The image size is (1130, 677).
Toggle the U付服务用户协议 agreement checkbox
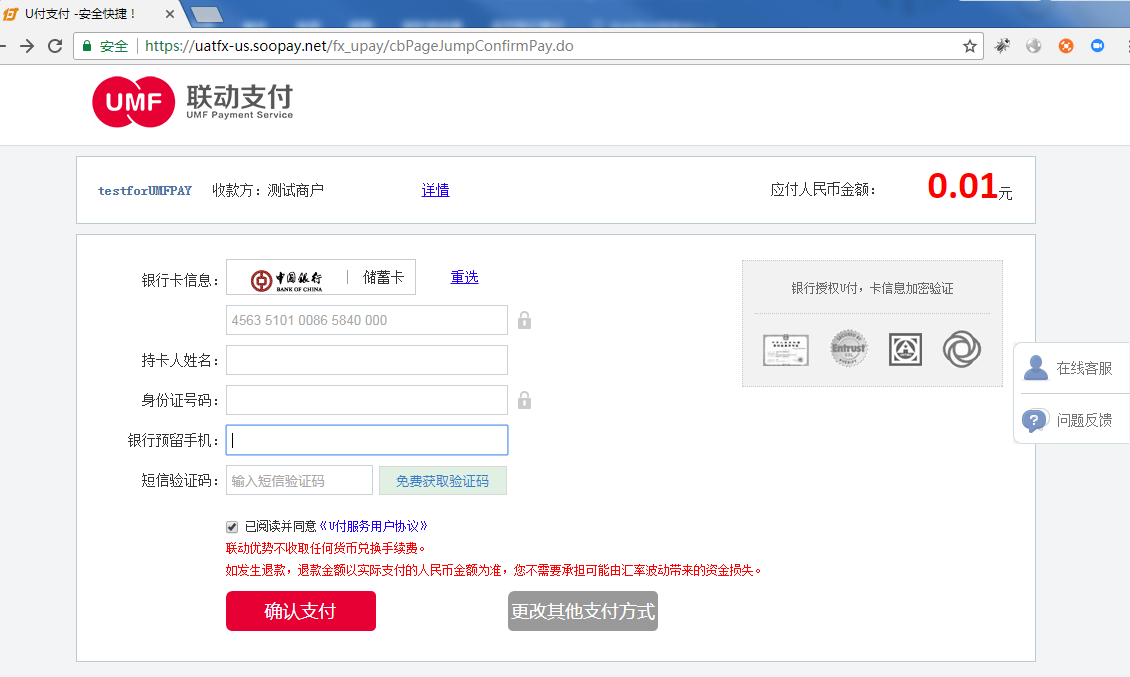coord(230,525)
